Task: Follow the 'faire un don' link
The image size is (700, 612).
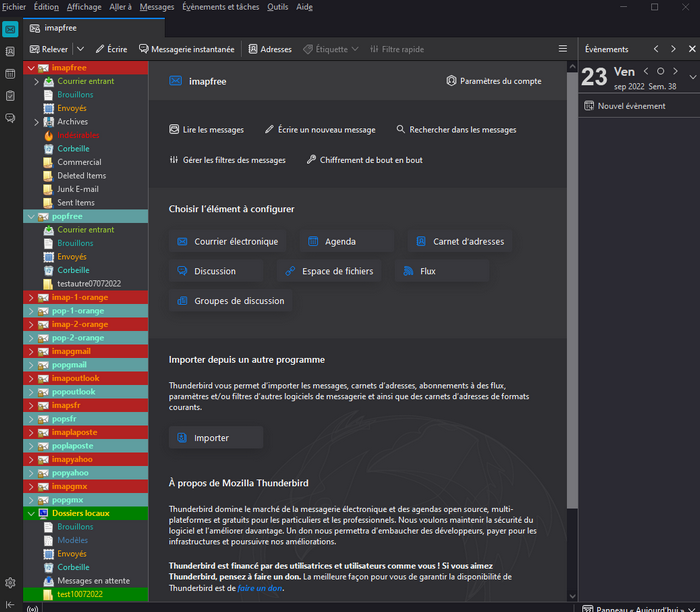Action: [x=260, y=588]
